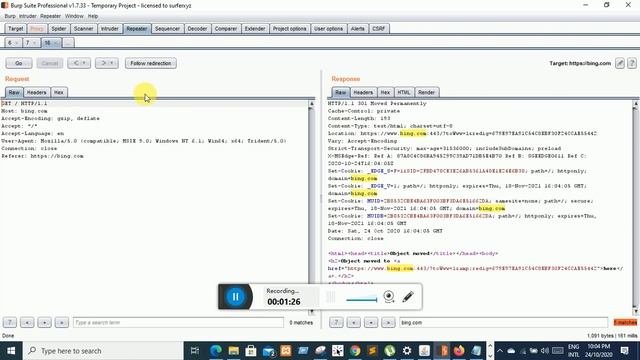Click the webcam icon in recorder overlay

click(x=389, y=296)
